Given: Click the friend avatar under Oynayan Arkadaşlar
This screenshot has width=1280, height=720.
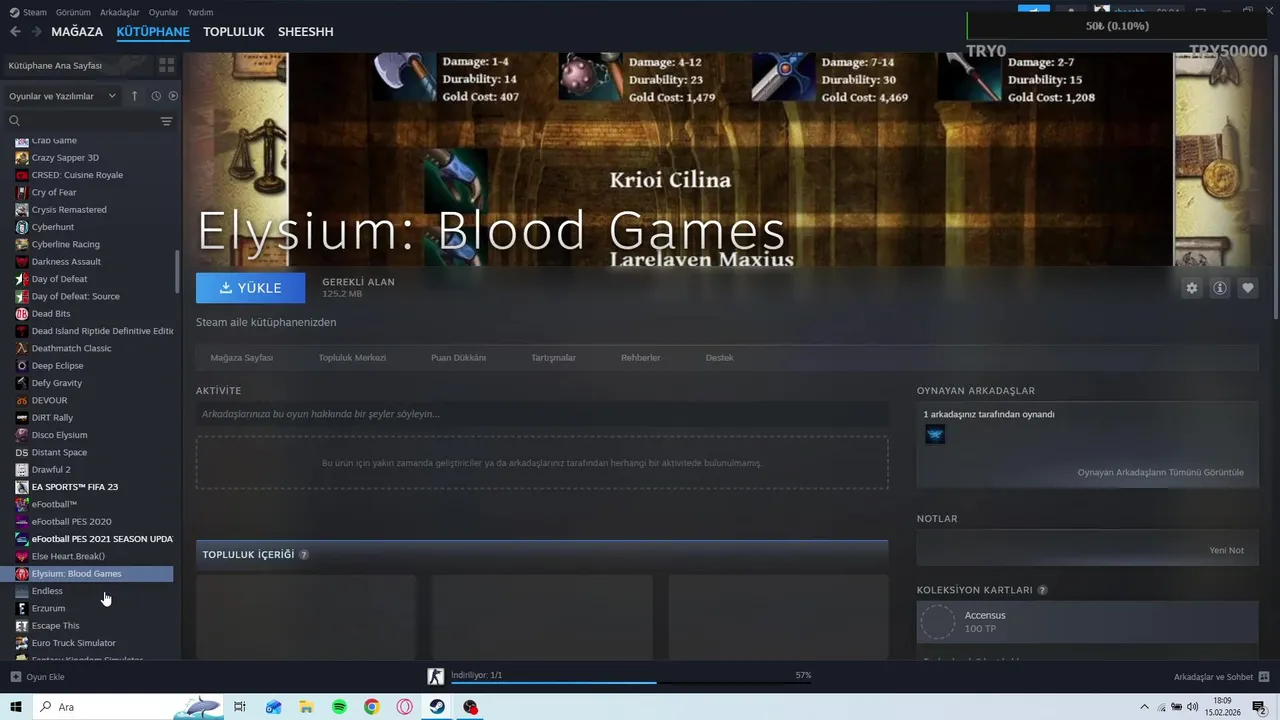Looking at the screenshot, I should [935, 434].
